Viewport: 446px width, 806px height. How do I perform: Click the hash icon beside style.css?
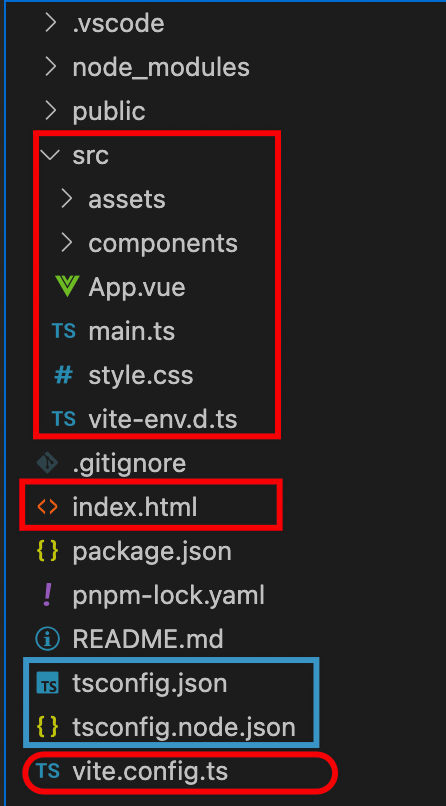pyautogui.click(x=63, y=375)
